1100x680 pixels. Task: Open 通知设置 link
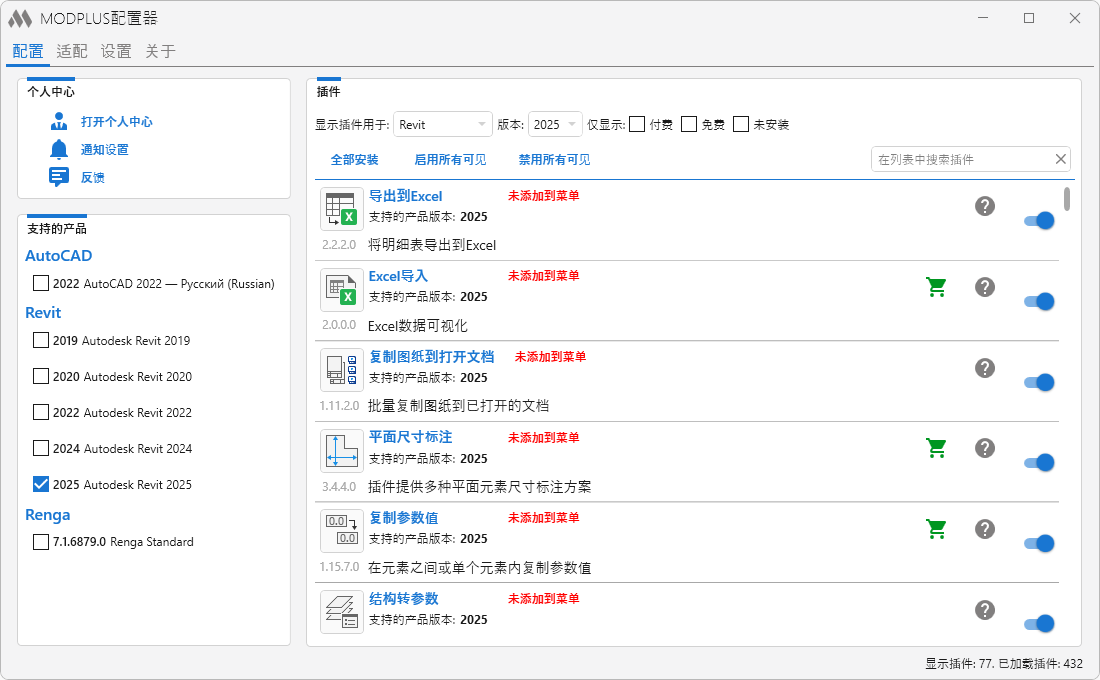(105, 149)
